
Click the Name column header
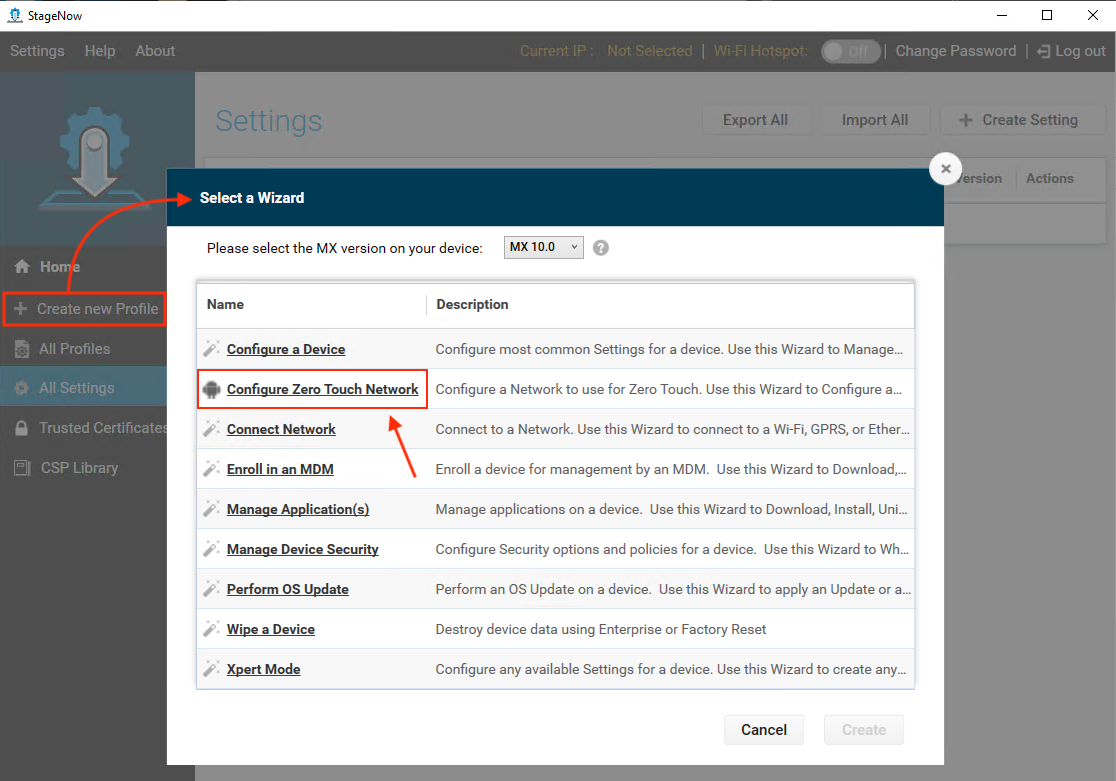click(226, 304)
